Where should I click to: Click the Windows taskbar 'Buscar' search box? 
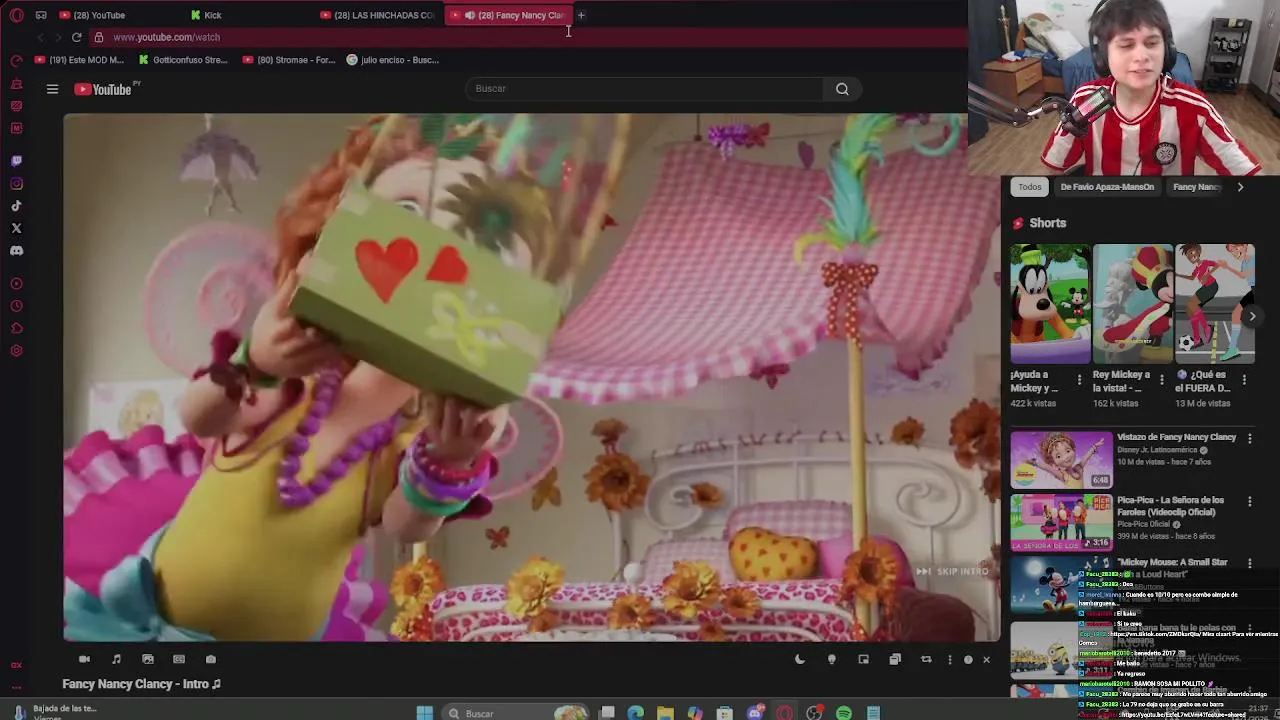(517, 713)
